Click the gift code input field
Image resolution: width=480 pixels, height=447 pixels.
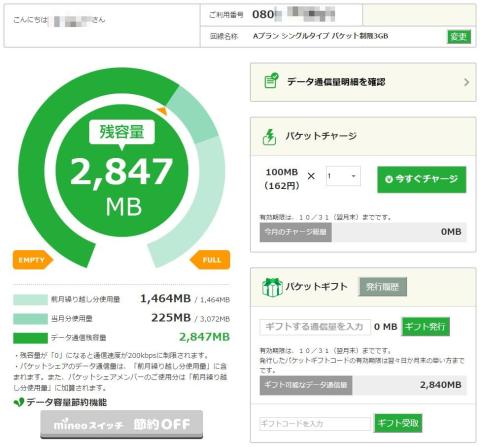click(315, 424)
